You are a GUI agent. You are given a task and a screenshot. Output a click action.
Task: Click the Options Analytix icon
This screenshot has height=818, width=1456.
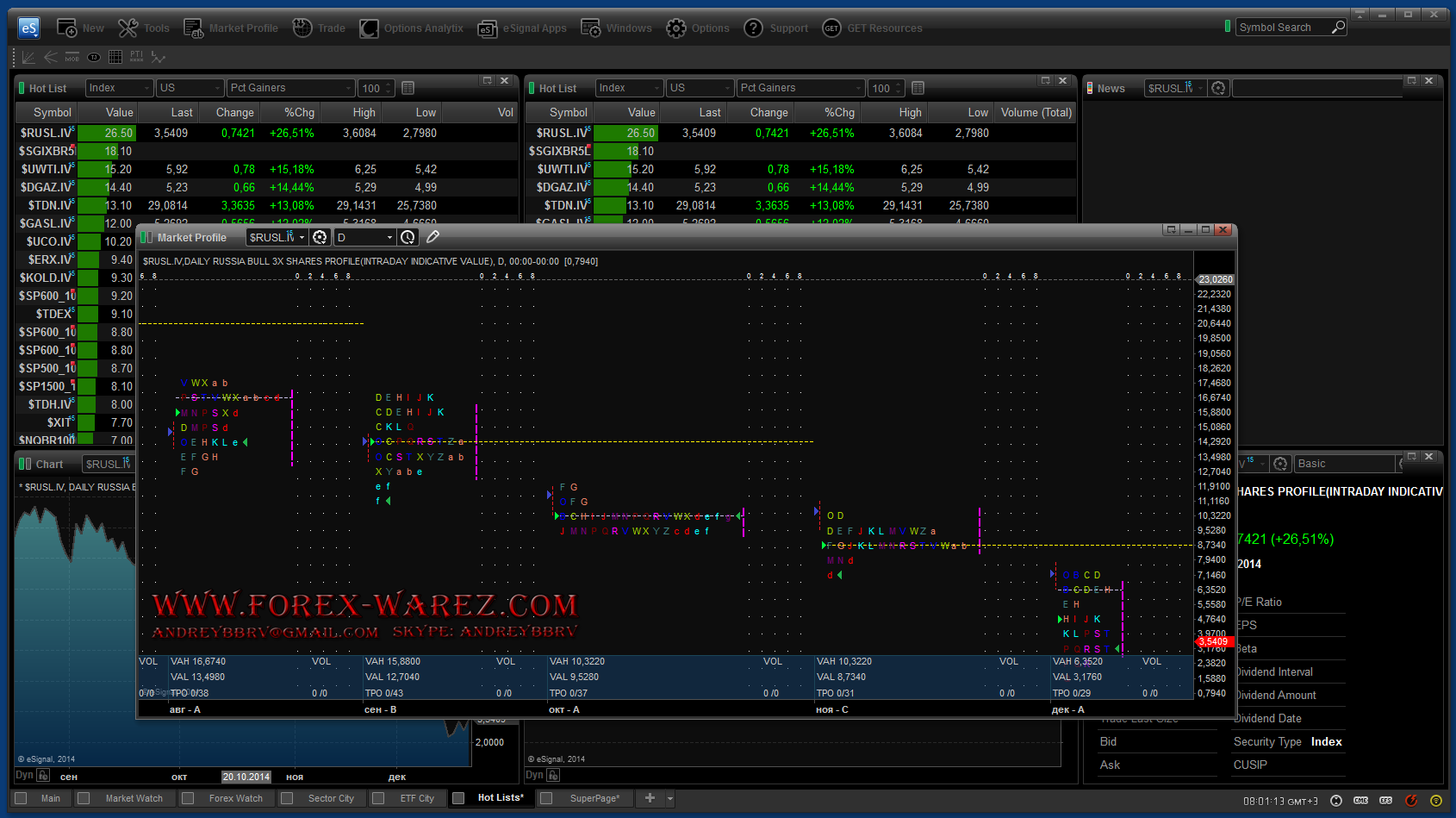369,28
